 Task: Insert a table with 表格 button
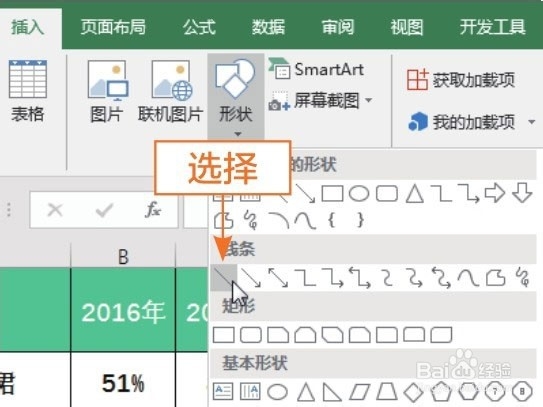pyautogui.click(x=28, y=91)
